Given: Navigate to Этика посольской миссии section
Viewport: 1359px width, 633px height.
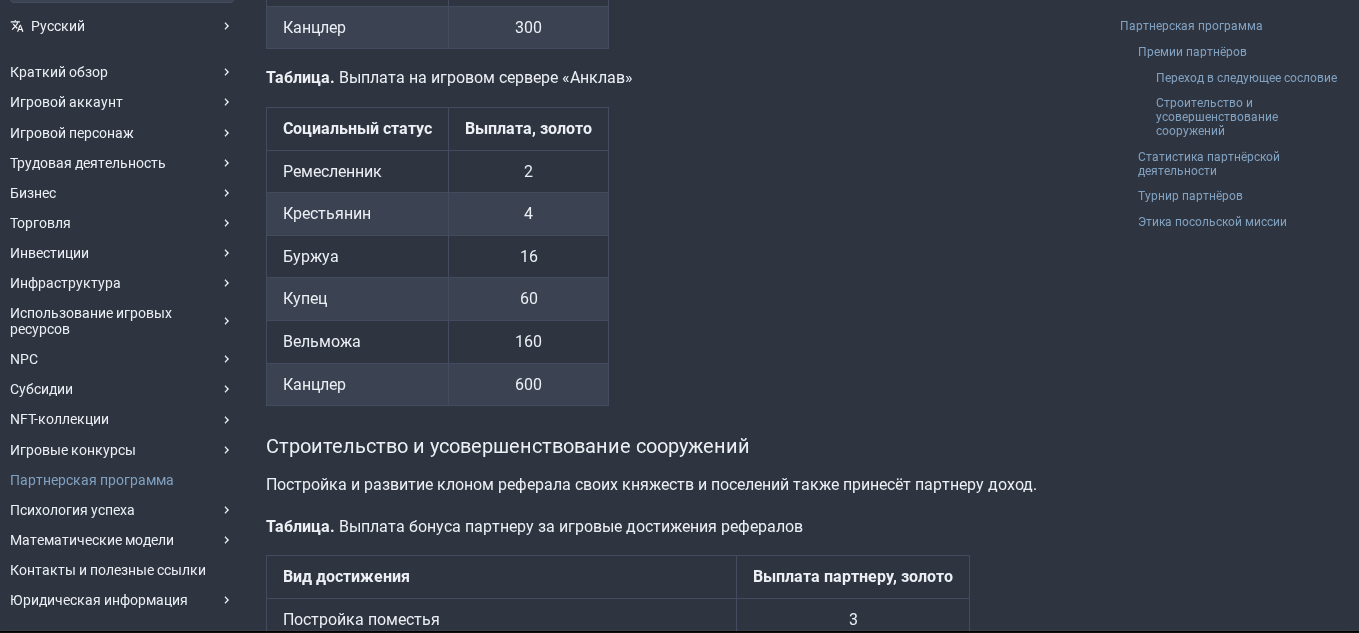Looking at the screenshot, I should point(1212,222).
